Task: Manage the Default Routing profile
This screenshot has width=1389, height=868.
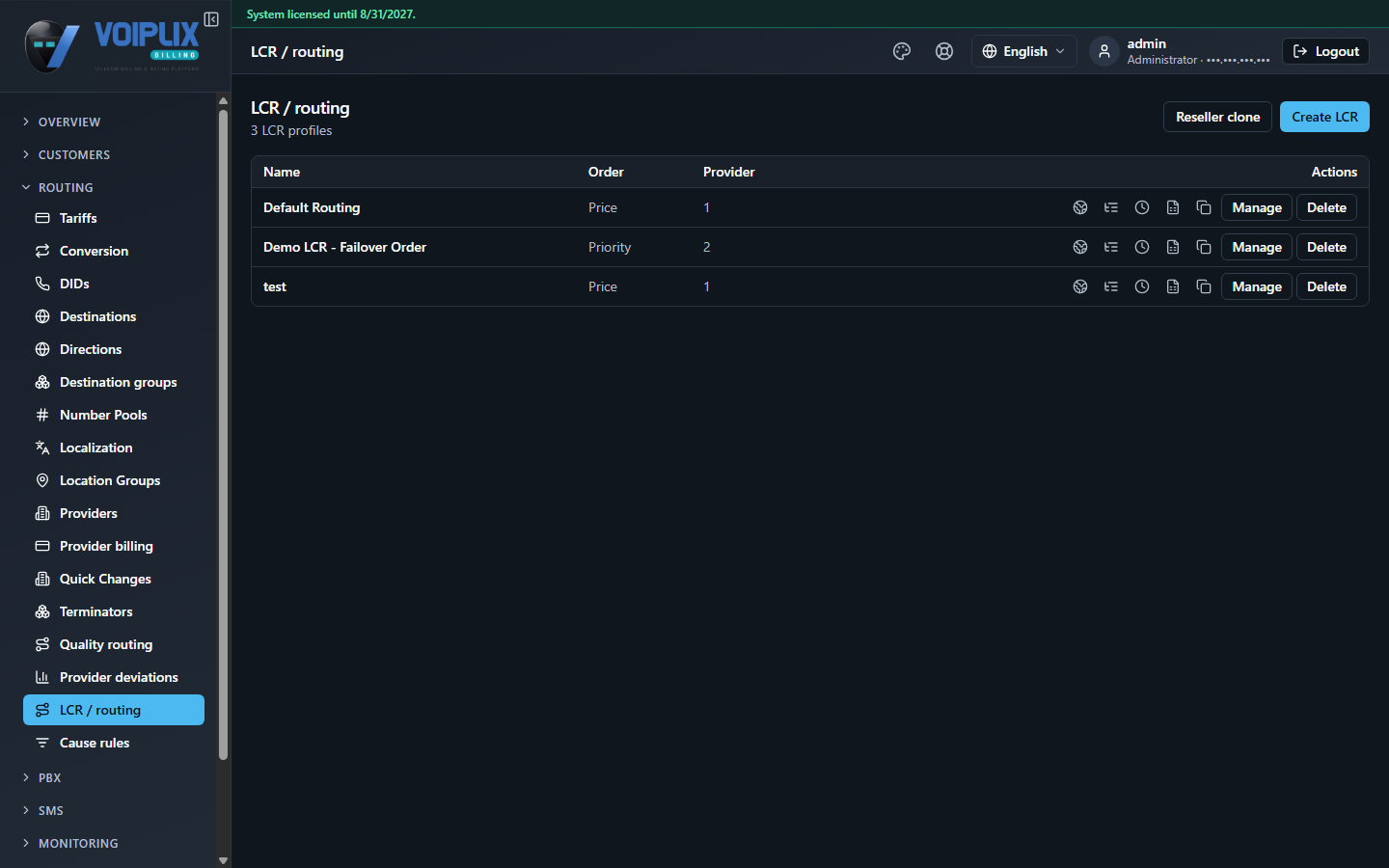Action: click(1257, 207)
